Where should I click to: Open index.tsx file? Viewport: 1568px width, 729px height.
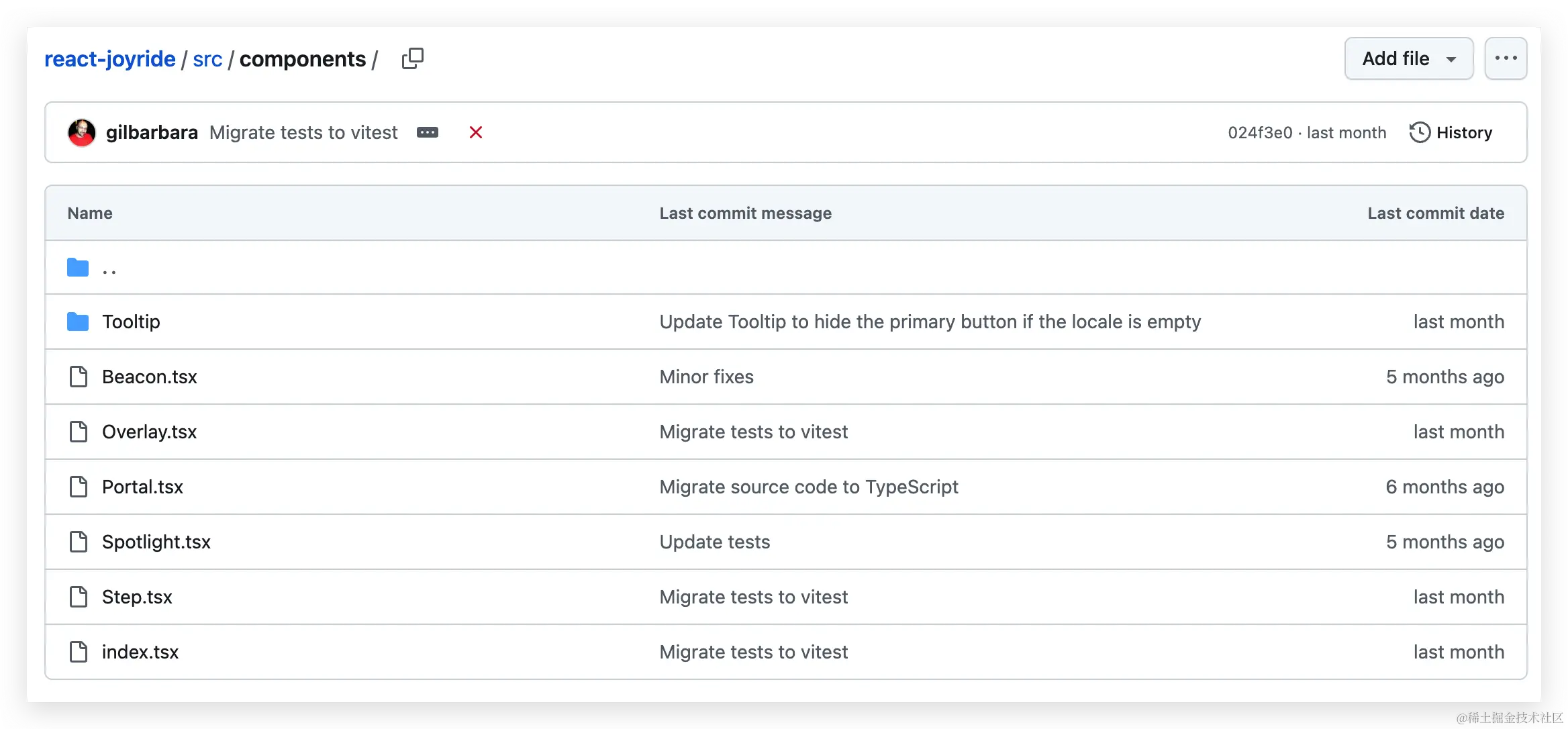tap(140, 652)
